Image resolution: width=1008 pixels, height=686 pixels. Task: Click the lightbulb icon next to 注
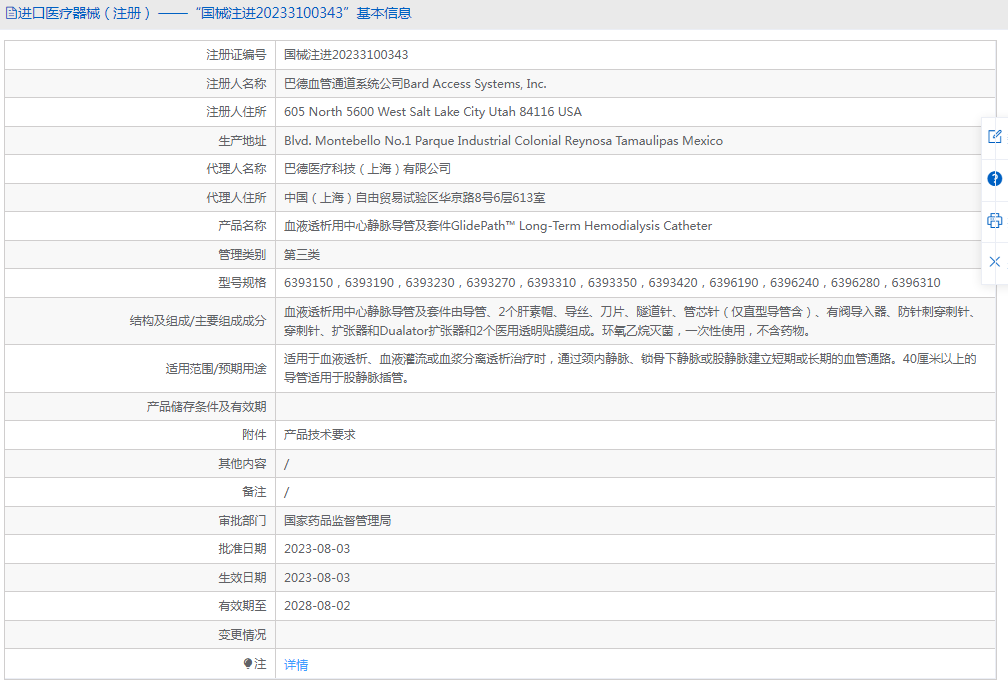click(248, 663)
